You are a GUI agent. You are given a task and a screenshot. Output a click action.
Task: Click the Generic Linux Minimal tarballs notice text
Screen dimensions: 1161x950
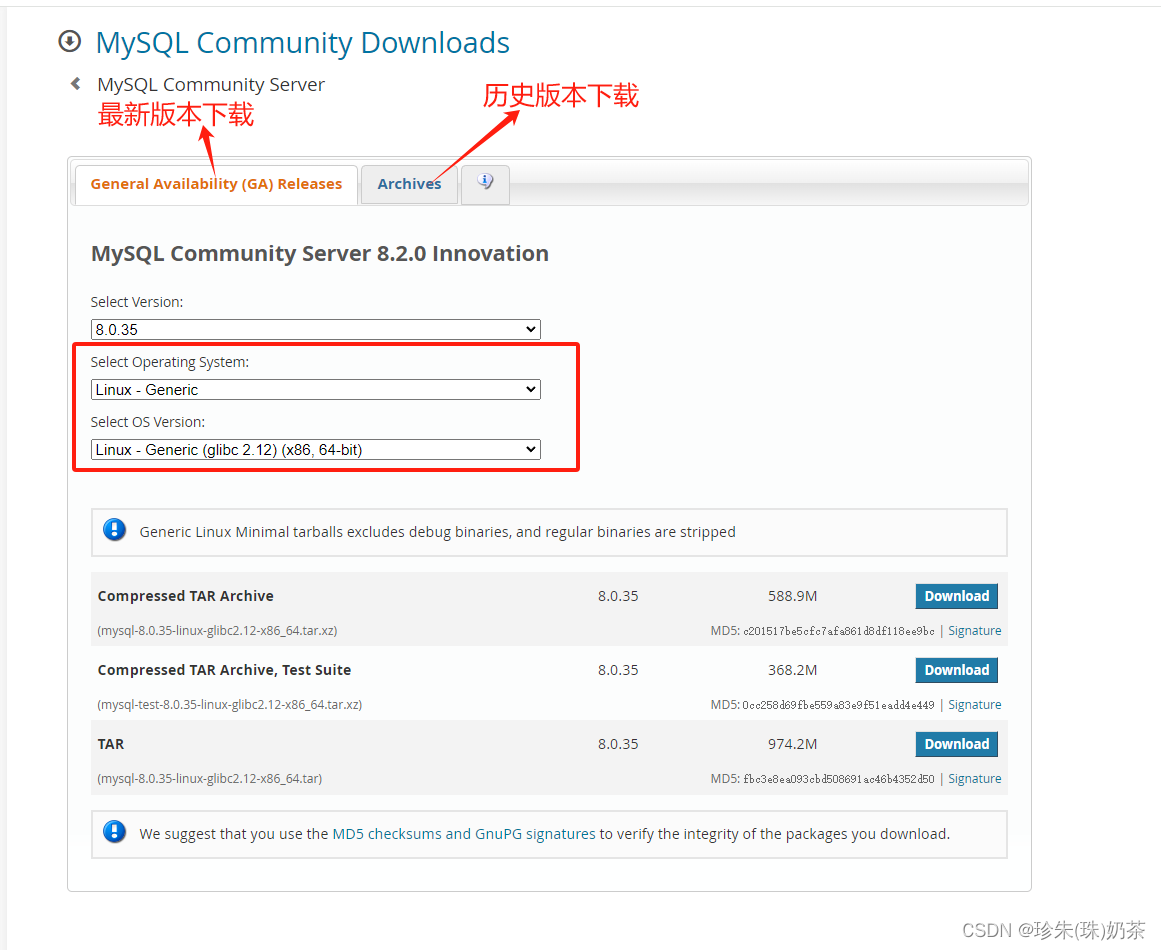click(438, 532)
